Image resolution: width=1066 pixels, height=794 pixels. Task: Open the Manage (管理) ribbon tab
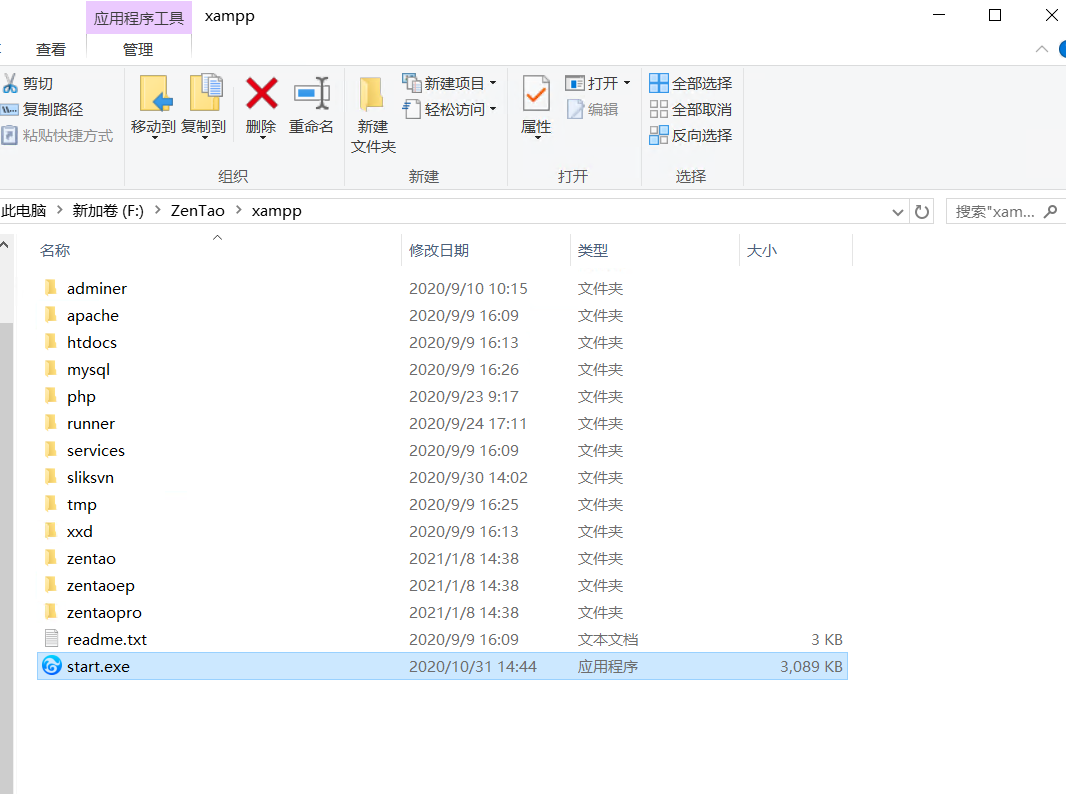pos(138,50)
